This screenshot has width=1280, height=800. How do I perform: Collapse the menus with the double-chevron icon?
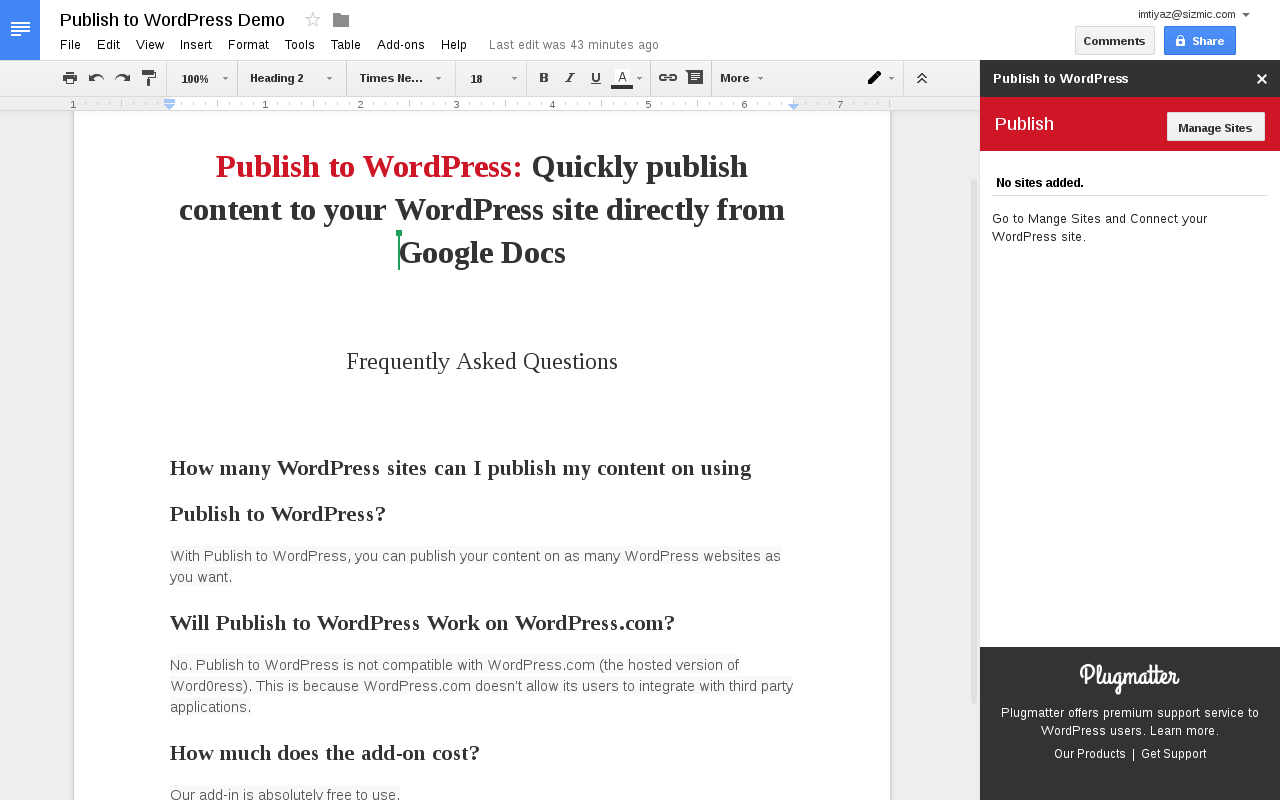(922, 78)
